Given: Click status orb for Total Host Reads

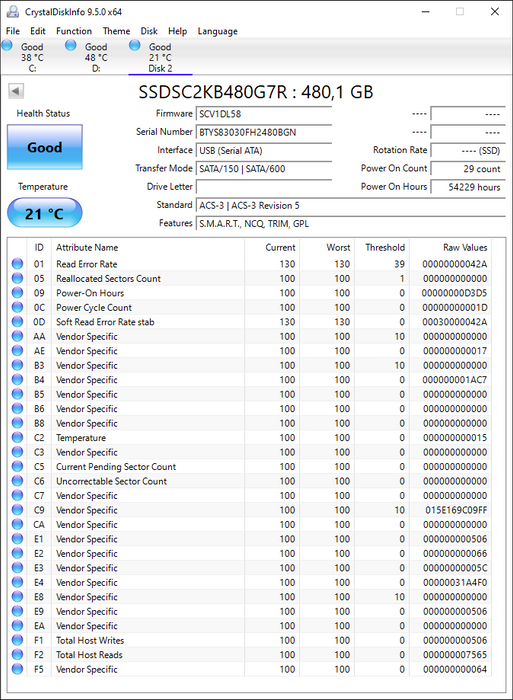Looking at the screenshot, I should (17, 654).
